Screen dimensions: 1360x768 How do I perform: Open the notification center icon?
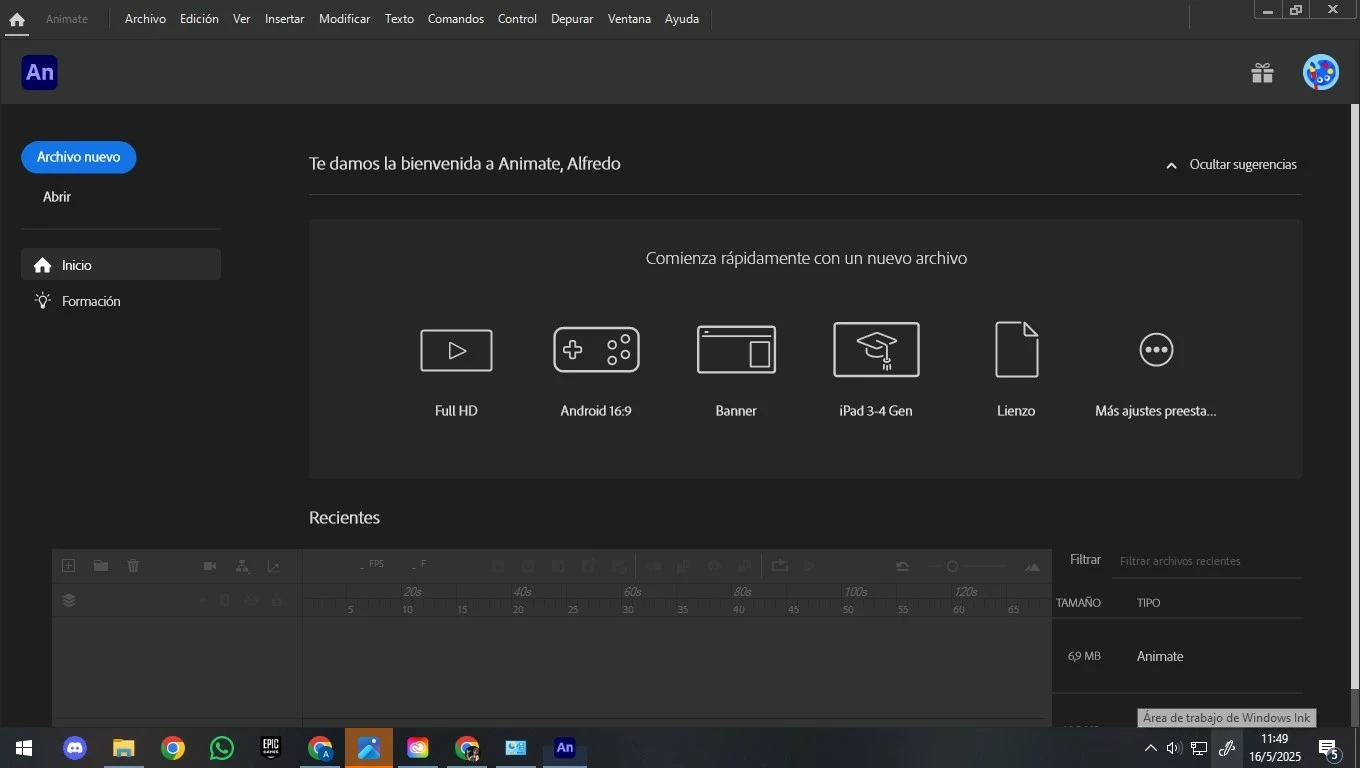1329,749
